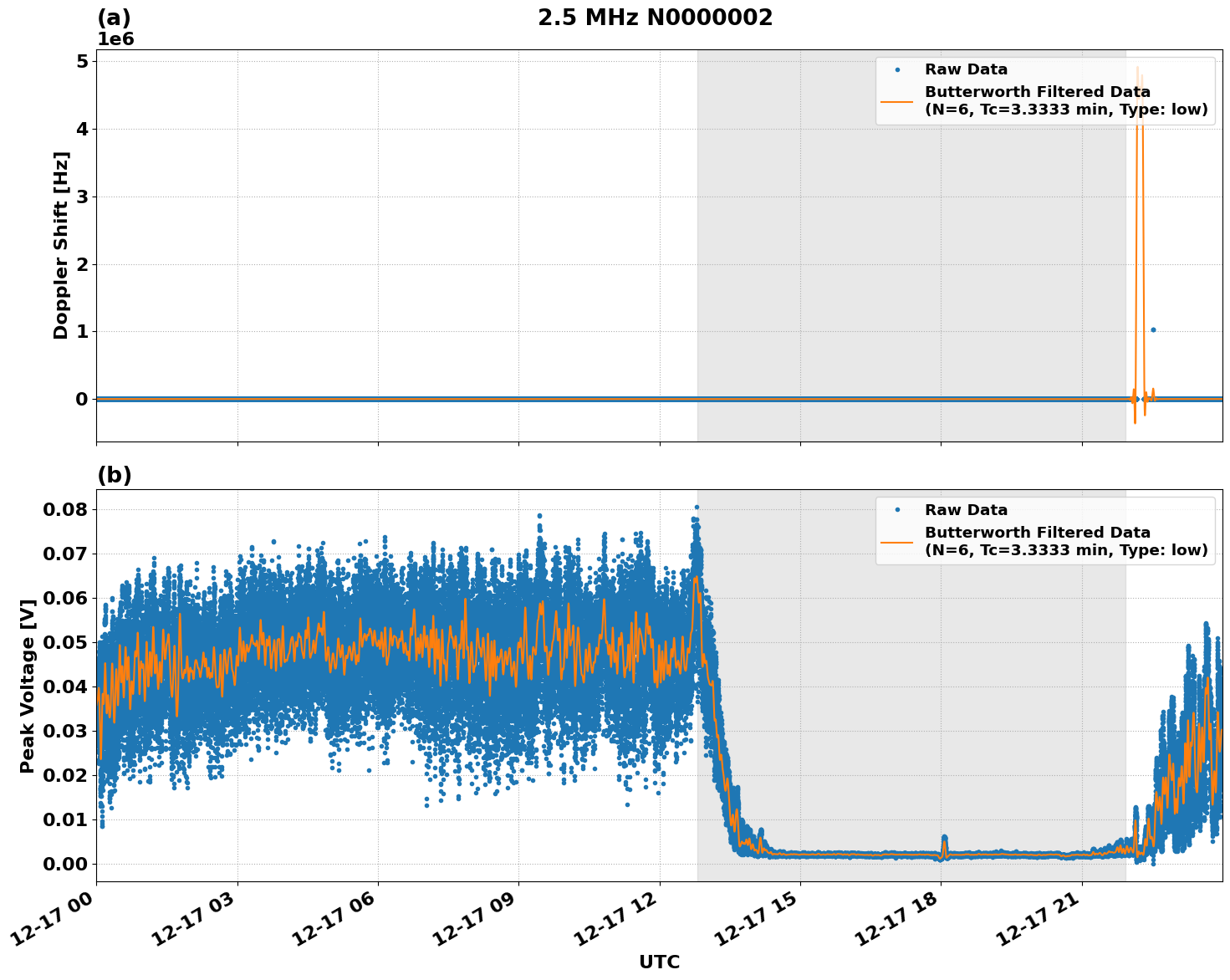Click the title 2.5 MHz N0000002
The height and width of the screenshot is (980, 1230).
point(656,16)
